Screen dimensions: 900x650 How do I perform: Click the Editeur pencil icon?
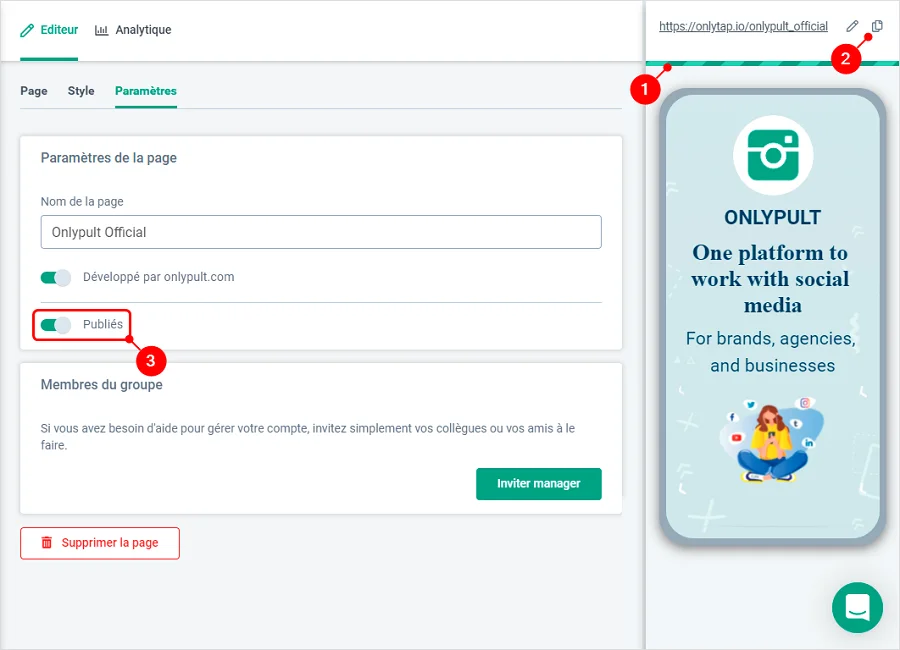[x=27, y=30]
